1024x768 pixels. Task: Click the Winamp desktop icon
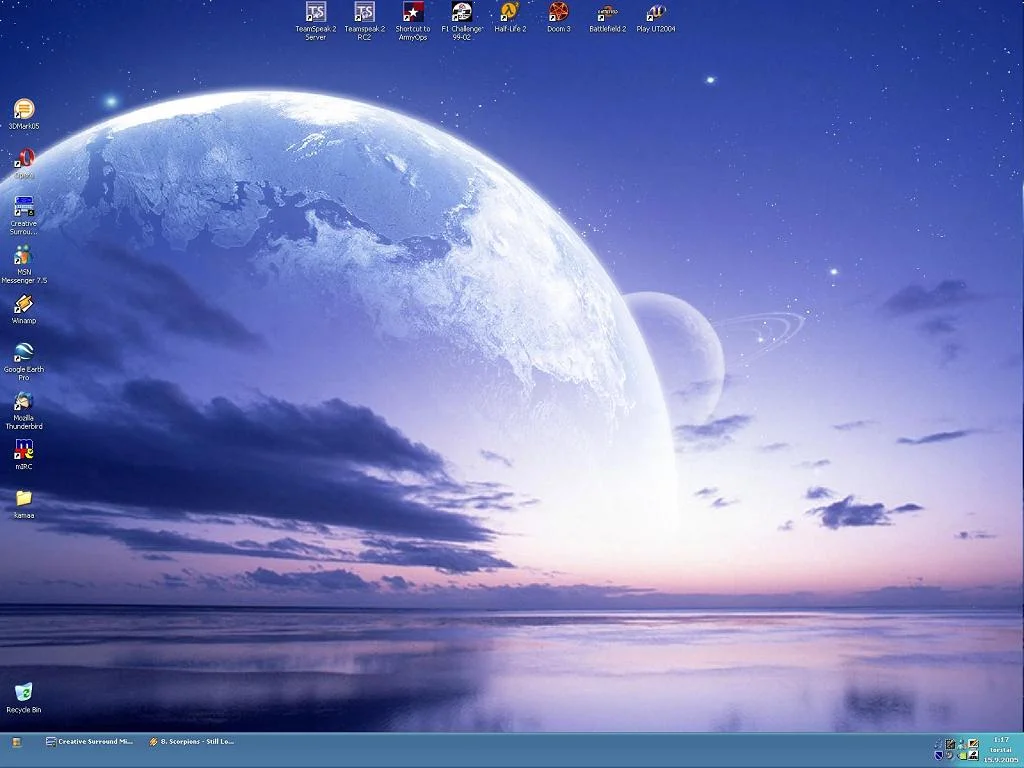tap(24, 305)
